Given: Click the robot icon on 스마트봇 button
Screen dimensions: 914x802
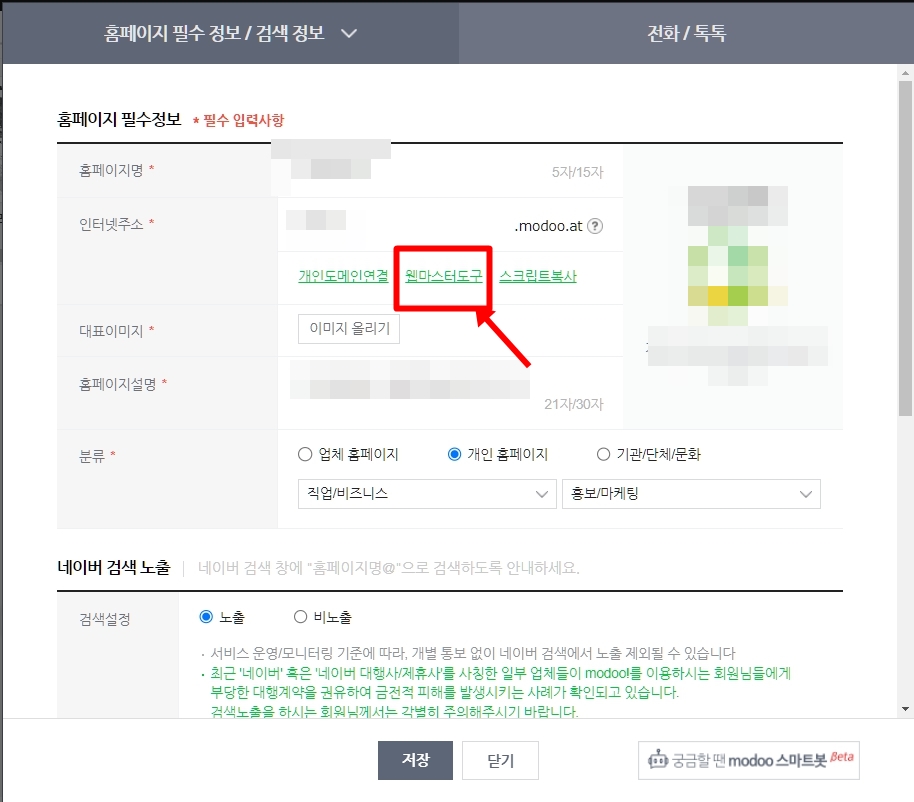Looking at the screenshot, I should click(x=658, y=759).
